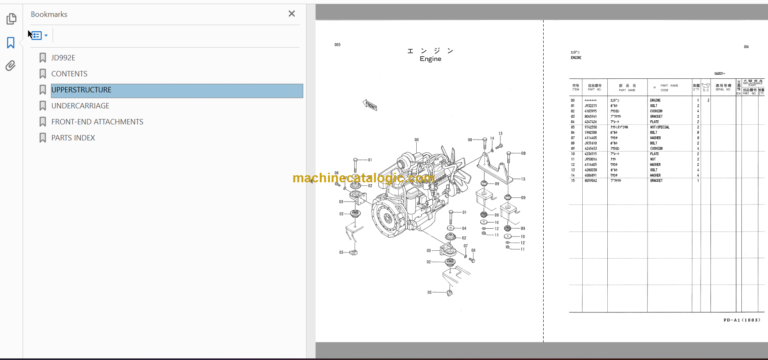
Task: Click bookmark icon beside JD992E
Action: 43,58
